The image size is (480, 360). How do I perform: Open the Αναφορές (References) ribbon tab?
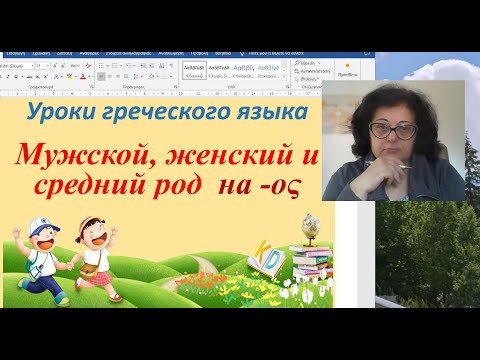(89, 53)
